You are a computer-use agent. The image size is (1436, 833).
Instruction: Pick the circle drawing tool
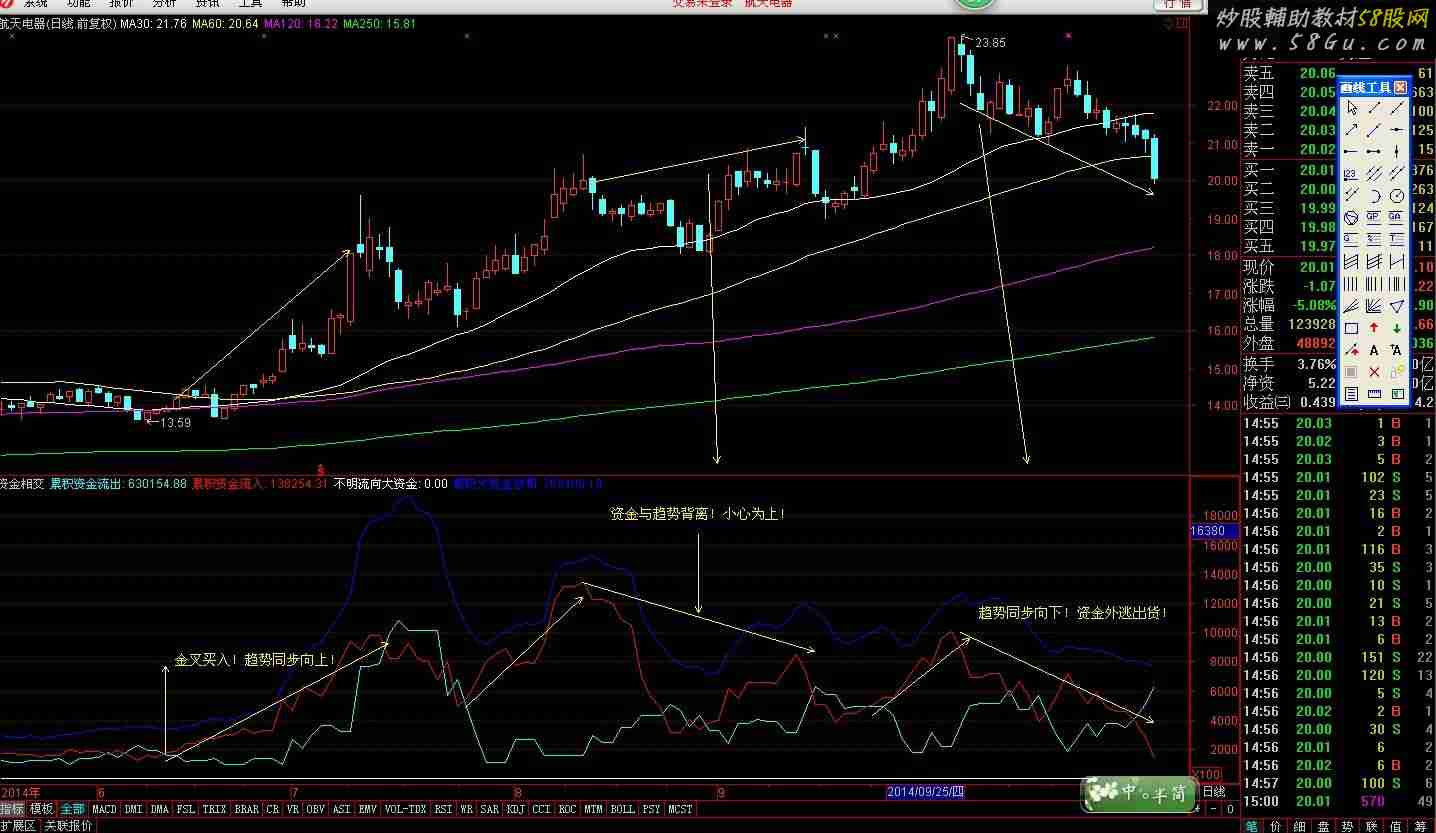coord(1397,195)
